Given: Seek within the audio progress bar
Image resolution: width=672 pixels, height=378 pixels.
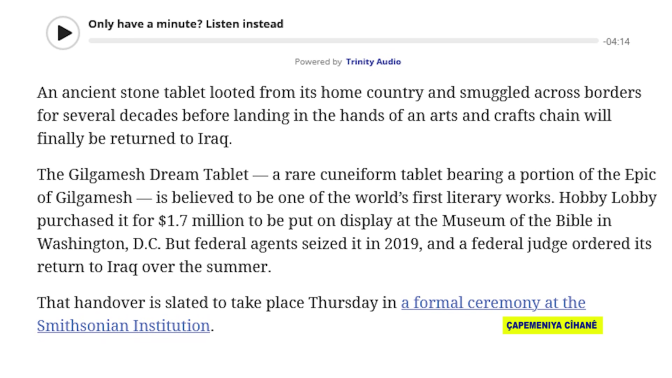Looking at the screenshot, I should point(343,41).
